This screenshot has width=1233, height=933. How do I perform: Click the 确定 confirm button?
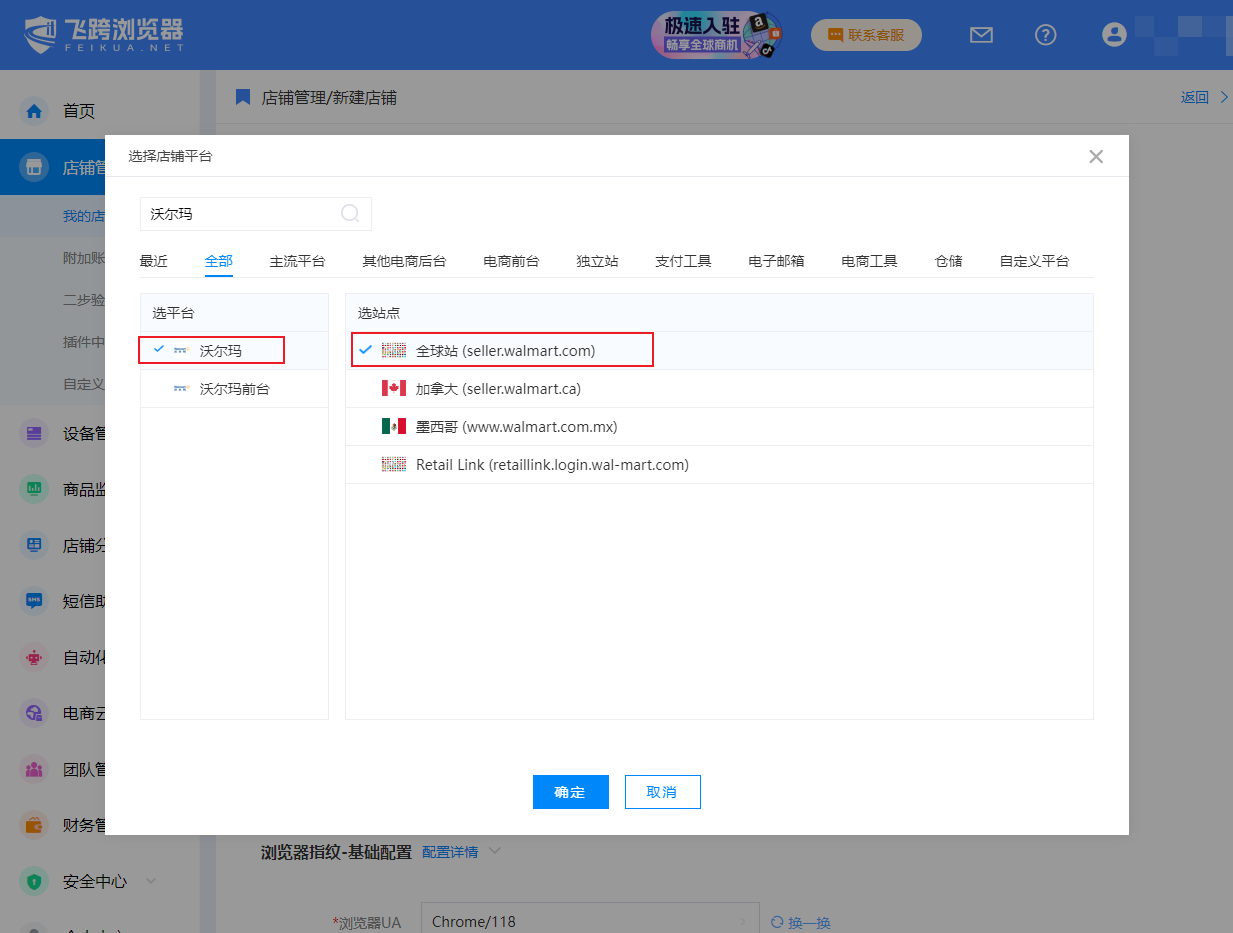(x=570, y=792)
